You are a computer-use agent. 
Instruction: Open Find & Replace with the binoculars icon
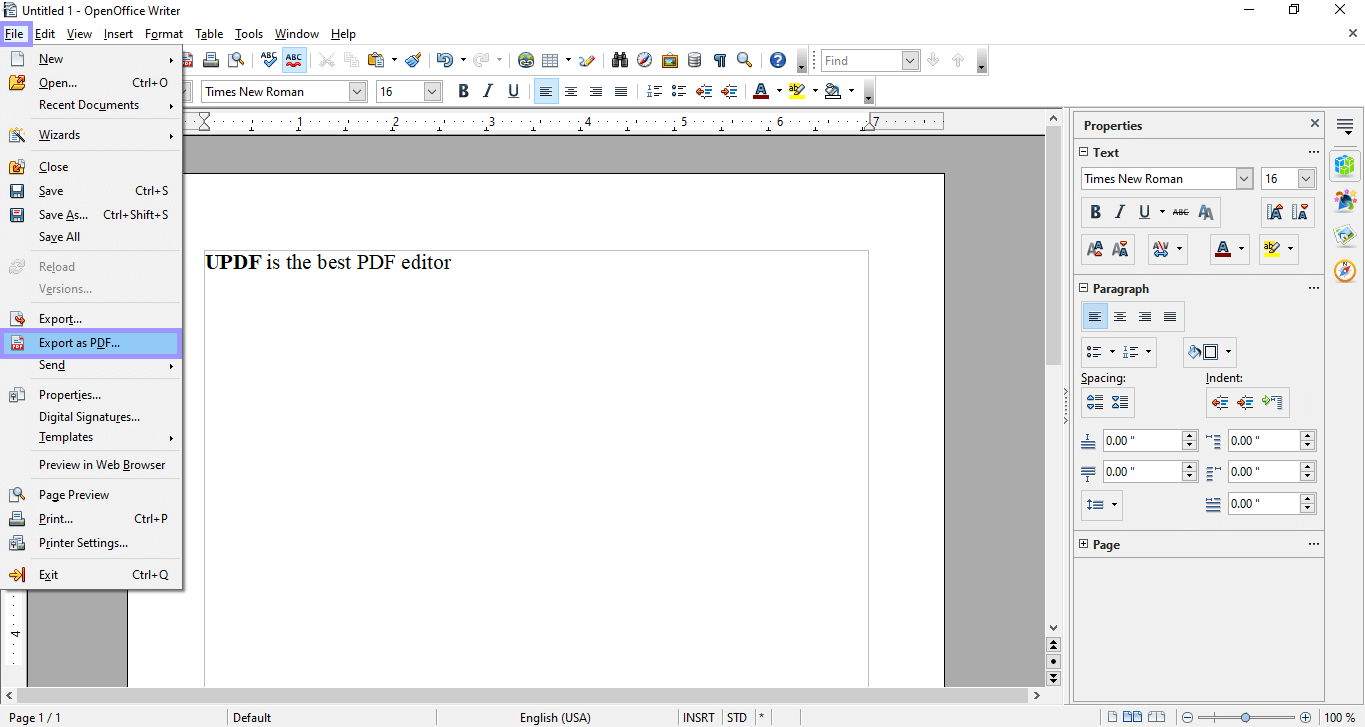[619, 60]
